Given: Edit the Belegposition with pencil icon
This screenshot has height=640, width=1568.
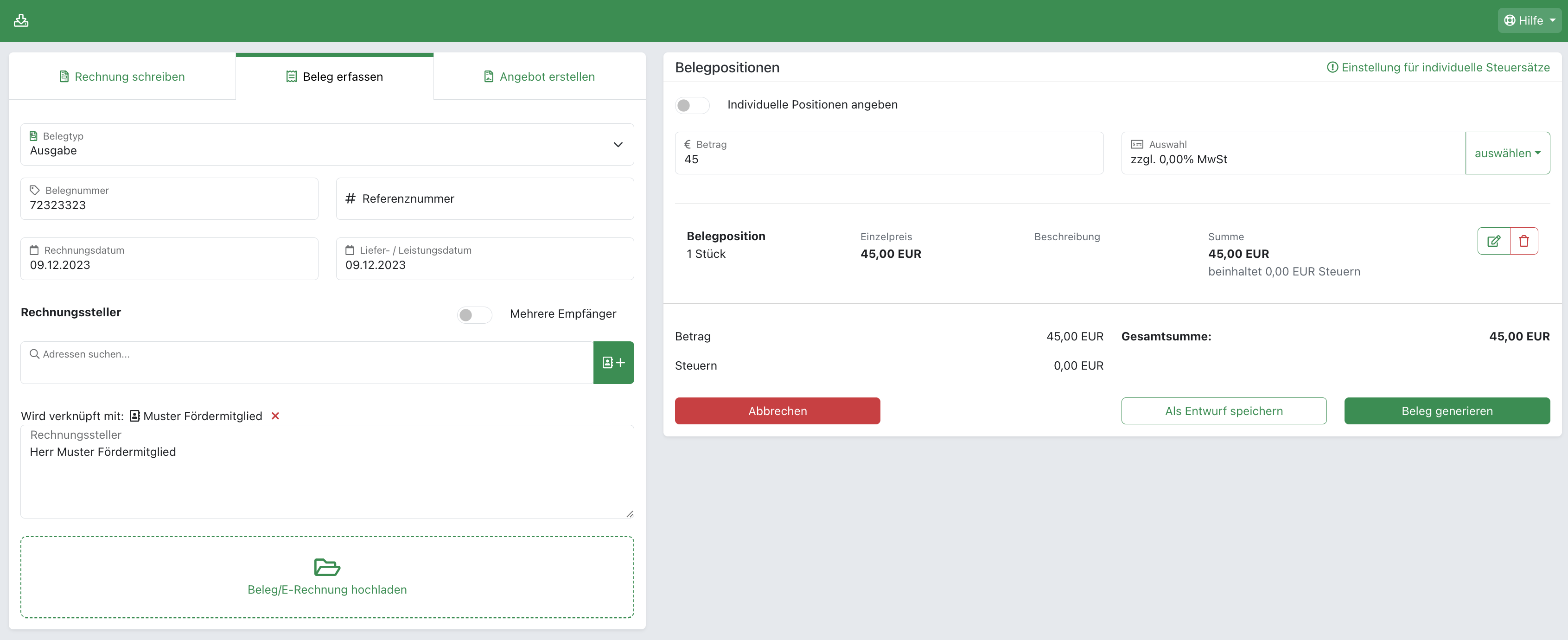Looking at the screenshot, I should pos(1493,241).
